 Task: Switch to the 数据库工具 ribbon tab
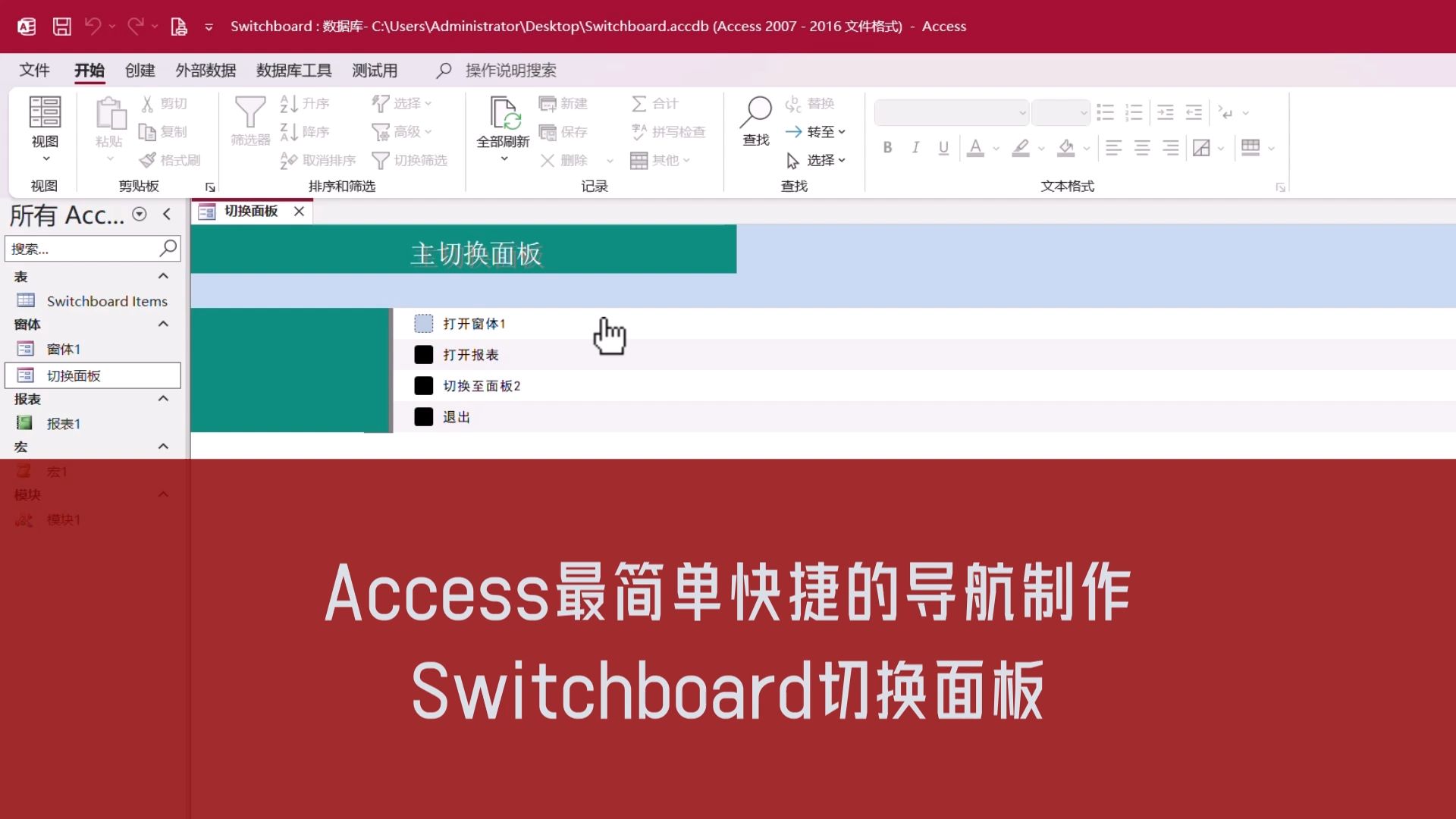pos(293,71)
